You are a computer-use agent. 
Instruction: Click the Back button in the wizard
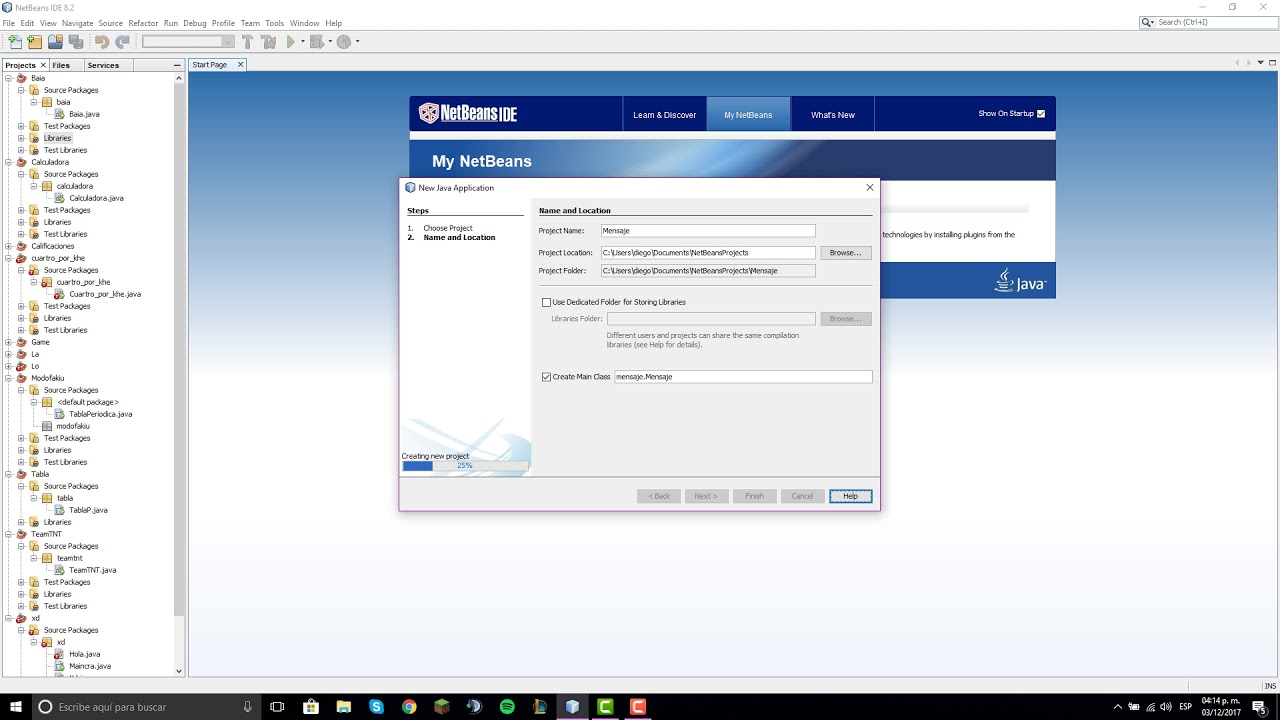659,496
